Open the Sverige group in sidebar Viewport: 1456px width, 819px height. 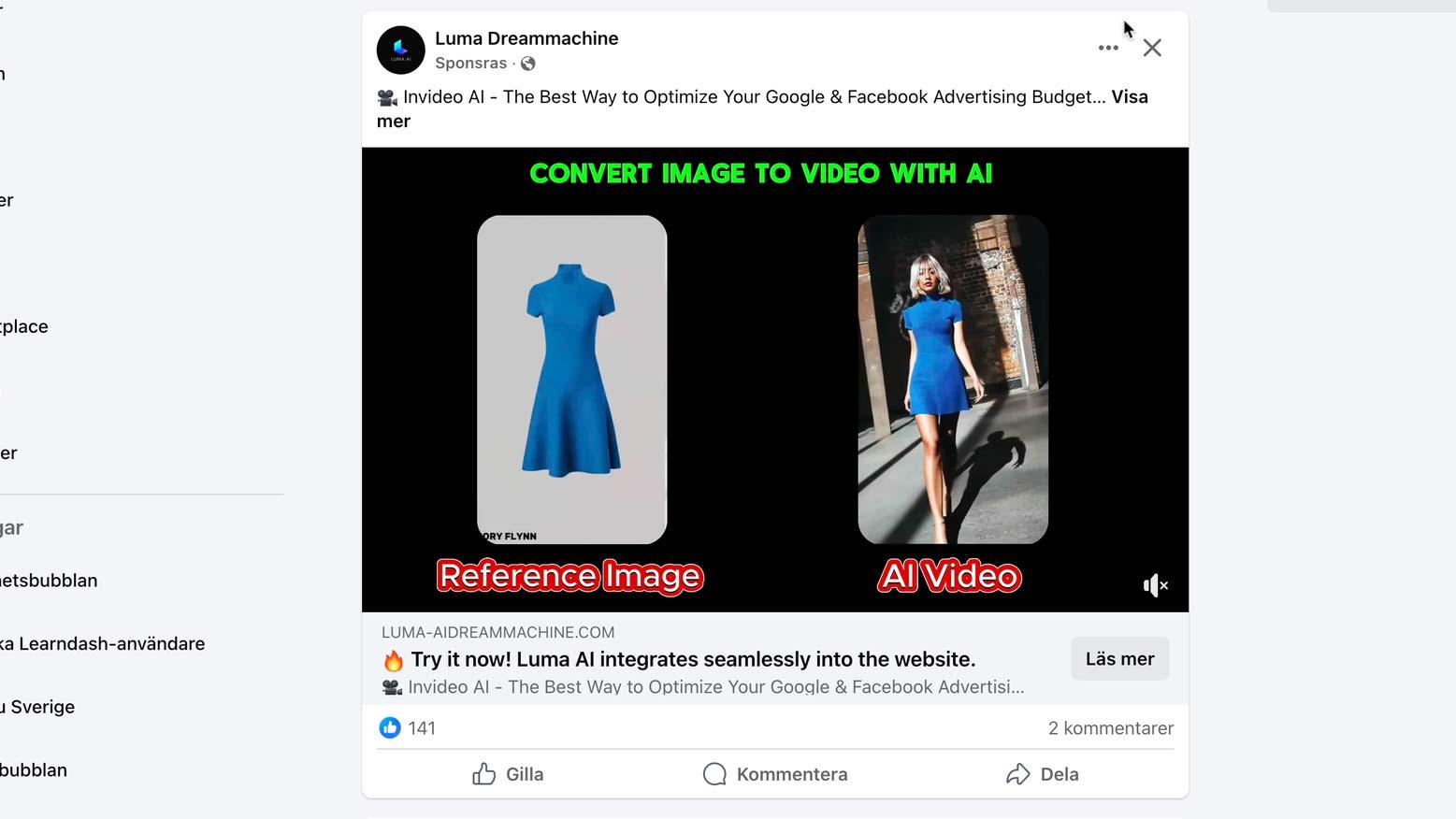[37, 707]
